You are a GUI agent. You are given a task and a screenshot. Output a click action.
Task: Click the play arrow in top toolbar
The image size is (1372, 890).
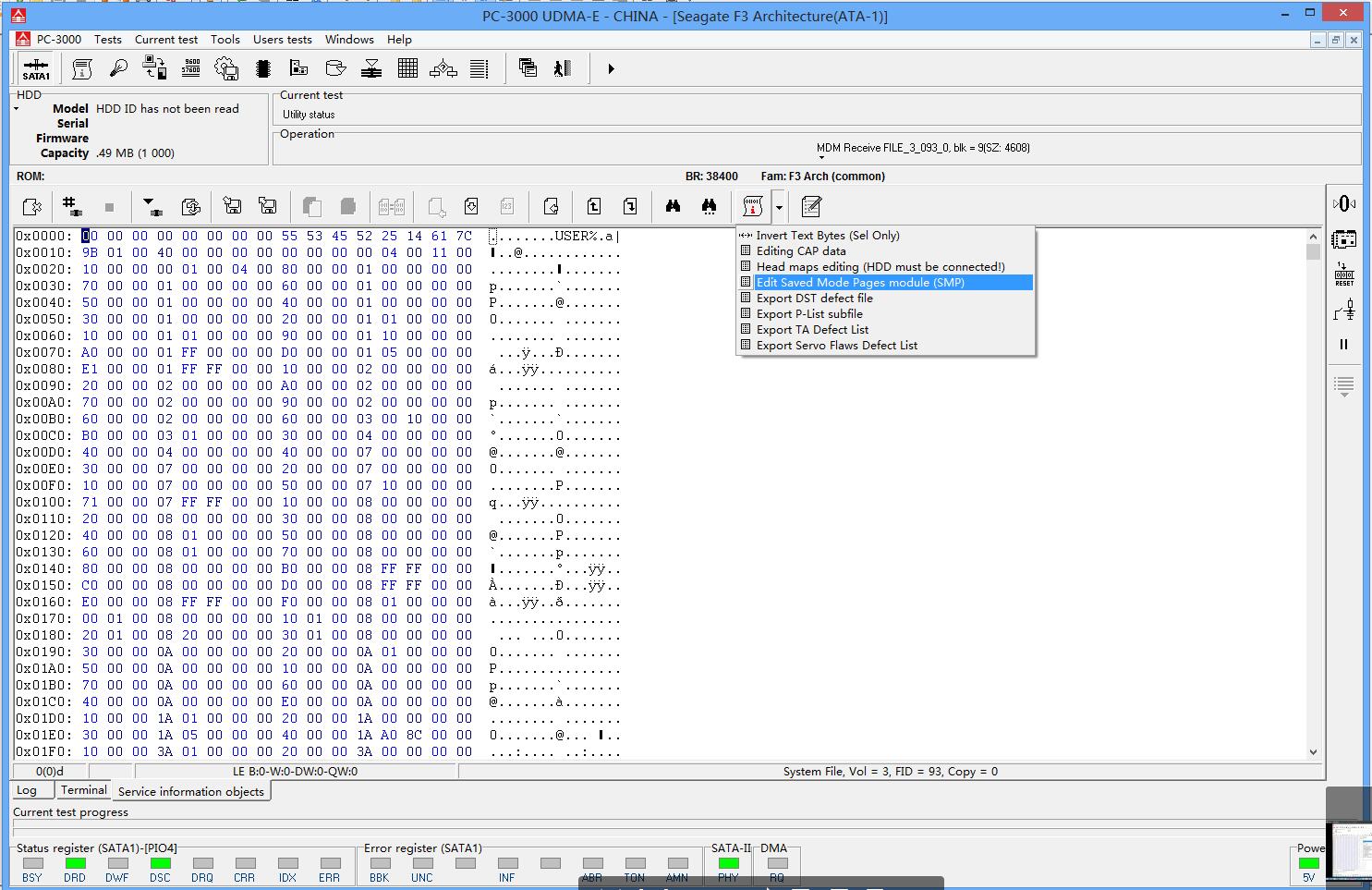611,68
